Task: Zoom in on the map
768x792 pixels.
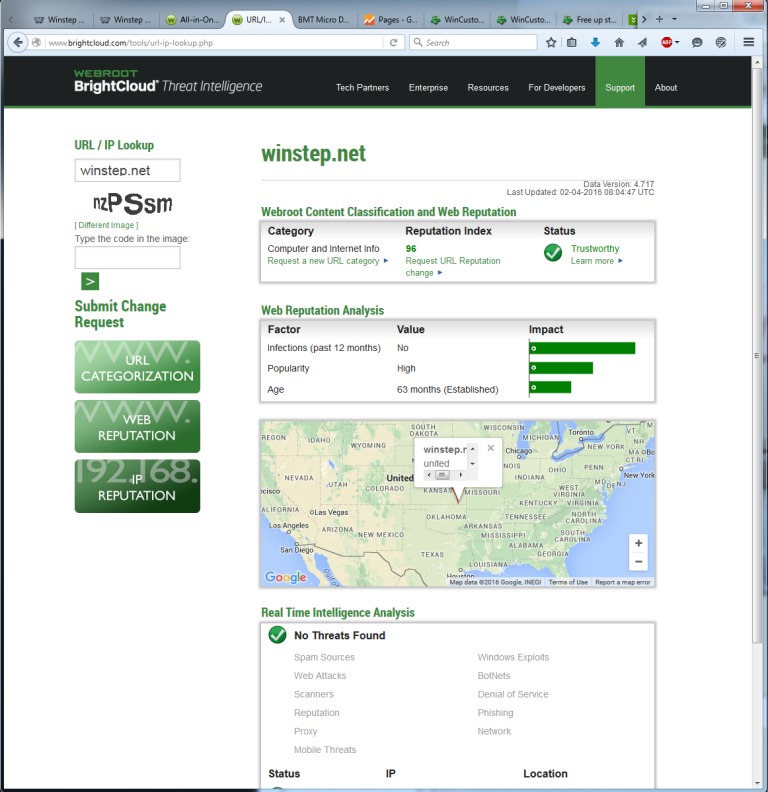Action: [x=639, y=543]
